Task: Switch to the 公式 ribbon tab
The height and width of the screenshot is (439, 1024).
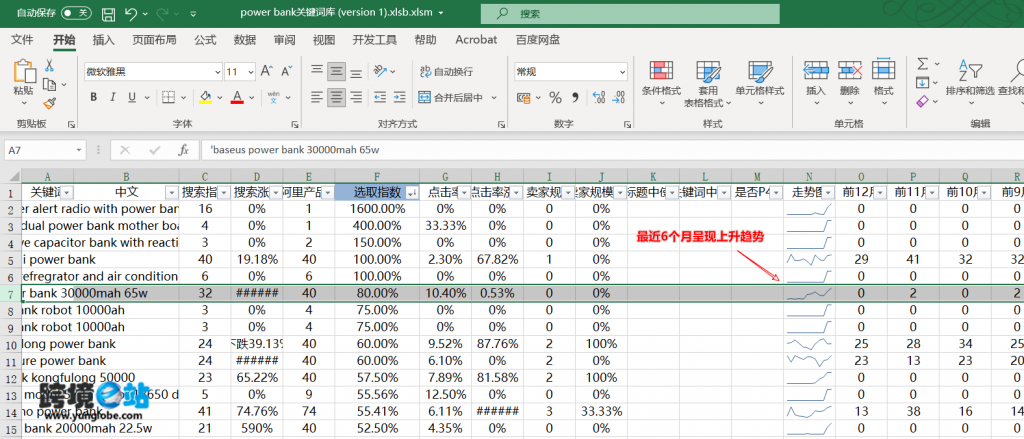Action: click(x=205, y=40)
